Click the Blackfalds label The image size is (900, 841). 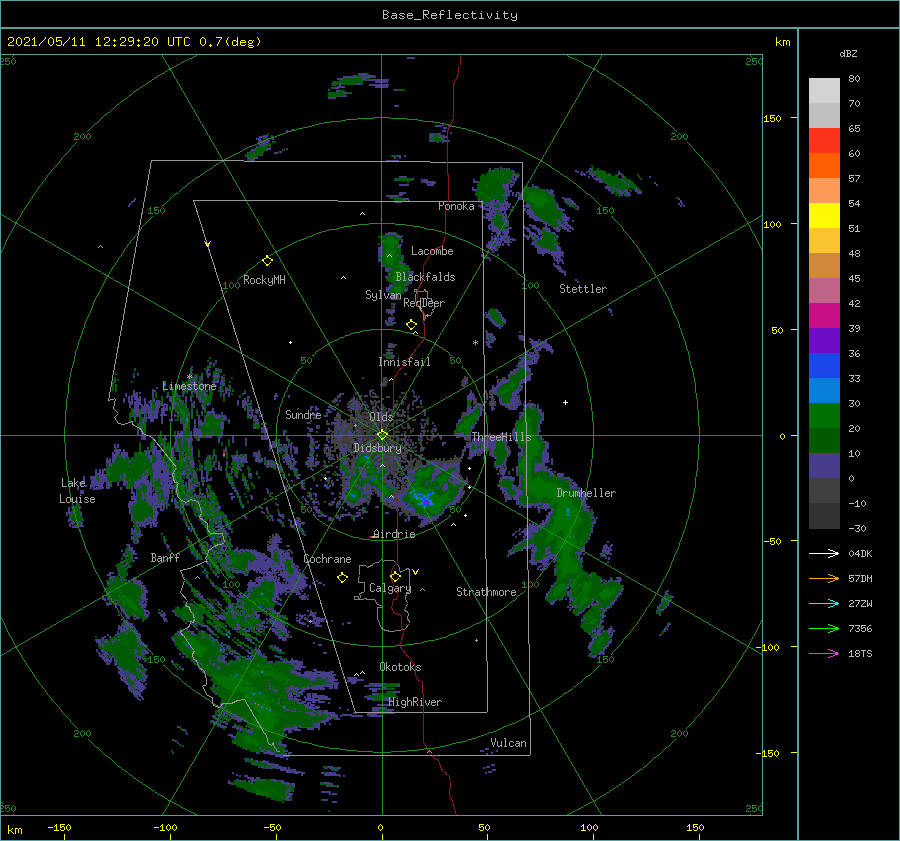[425, 277]
